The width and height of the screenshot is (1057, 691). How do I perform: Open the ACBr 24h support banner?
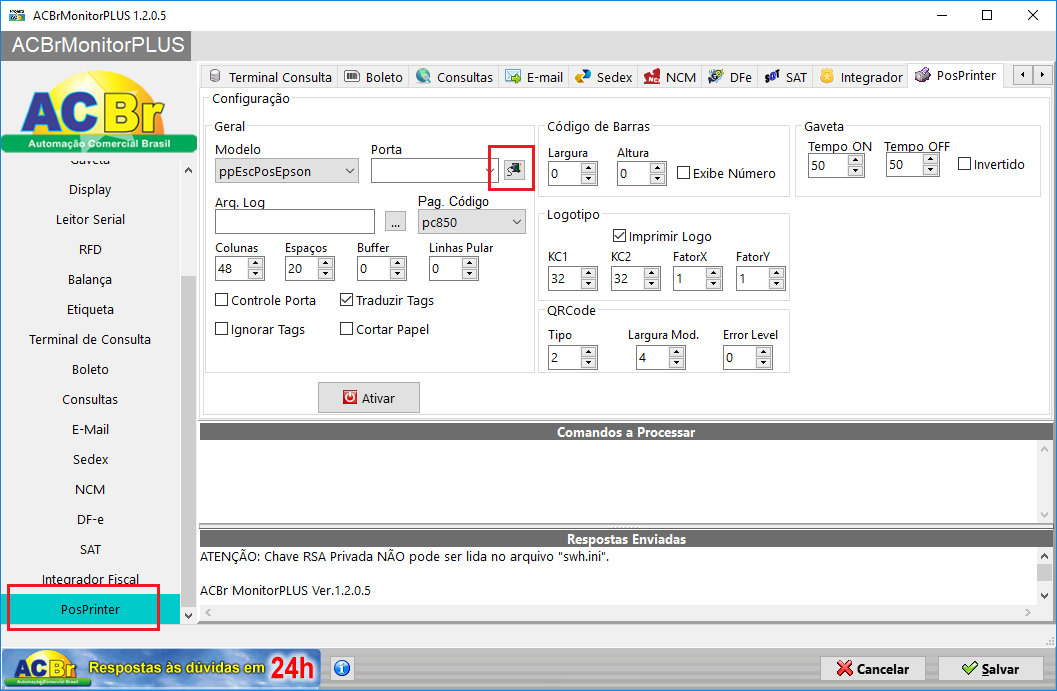tap(161, 668)
